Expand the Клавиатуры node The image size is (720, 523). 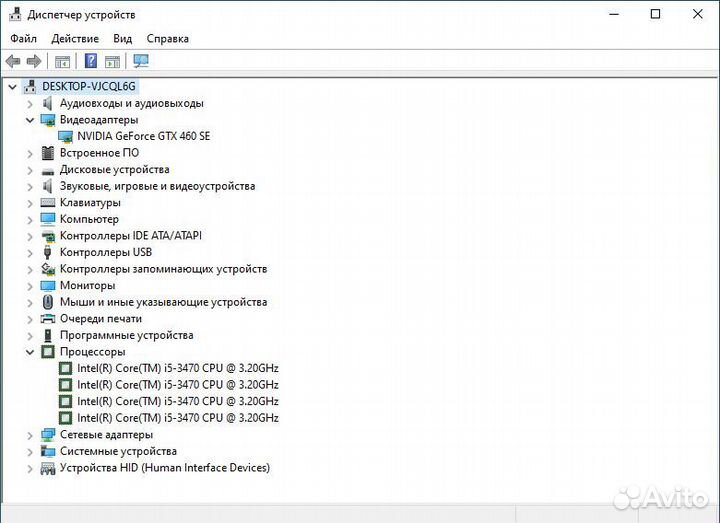click(30, 203)
